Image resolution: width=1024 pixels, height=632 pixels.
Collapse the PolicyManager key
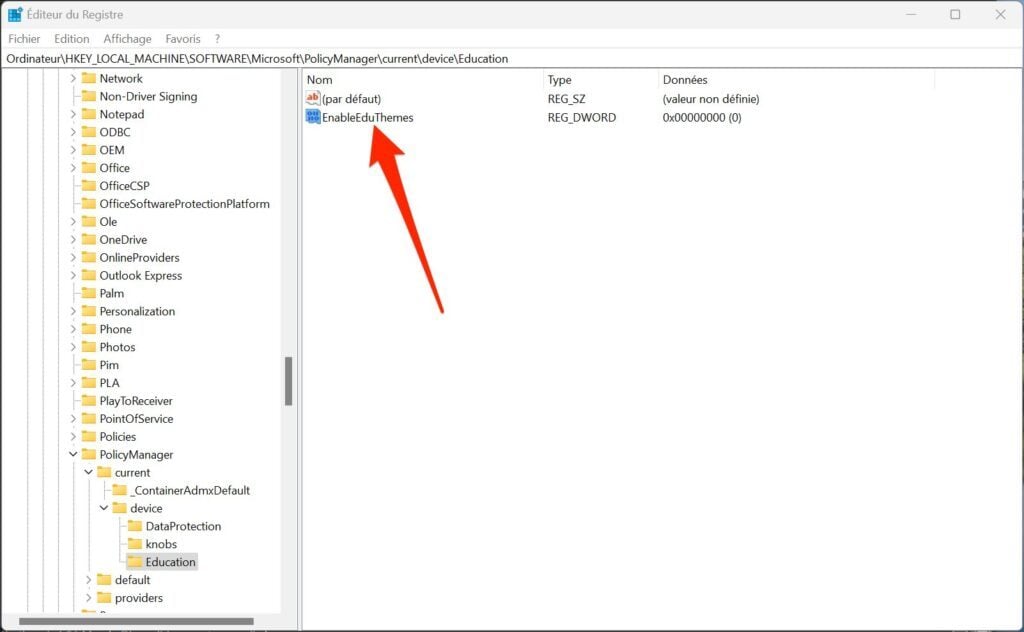pyautogui.click(x=73, y=454)
